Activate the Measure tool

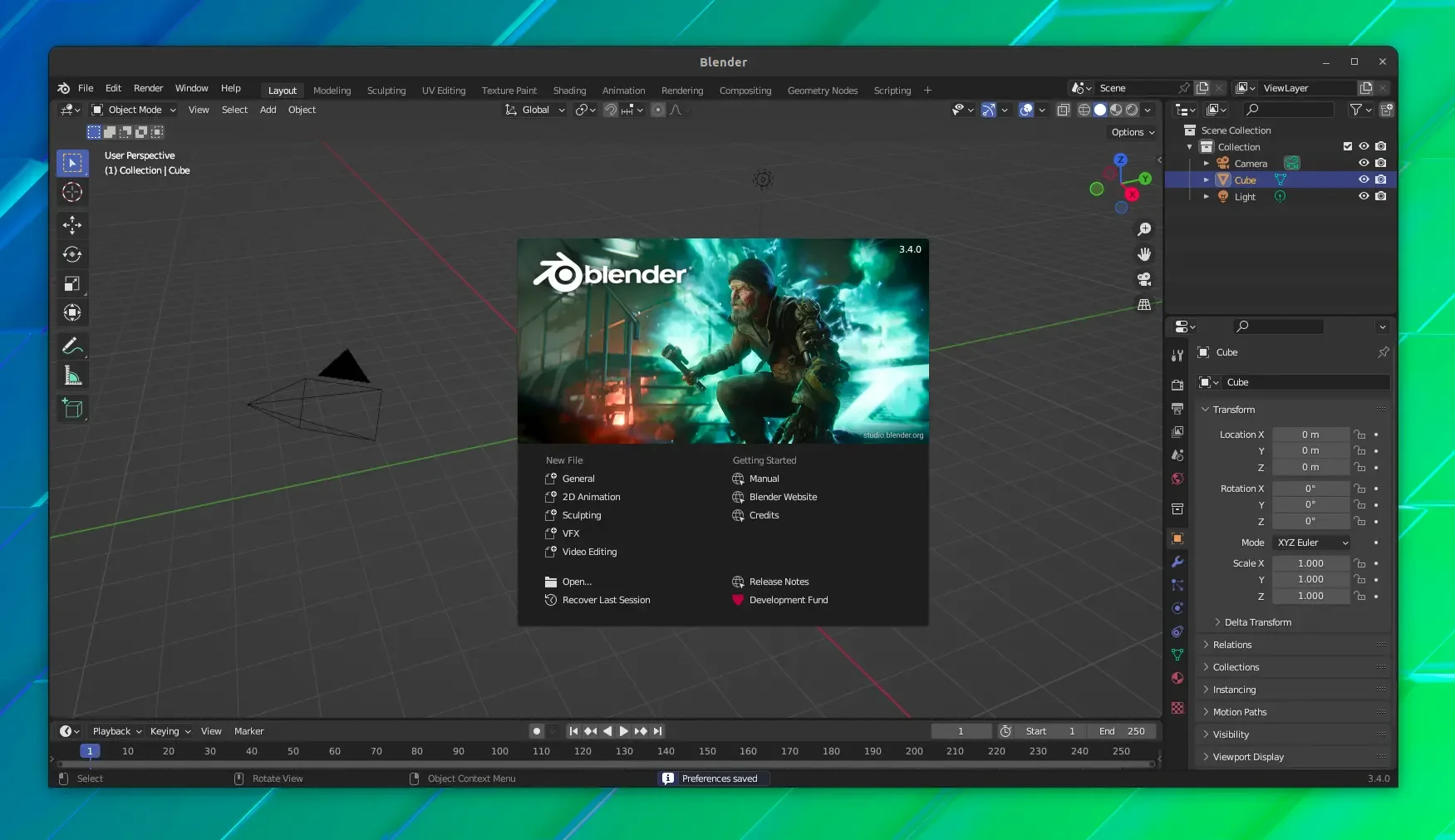pyautogui.click(x=72, y=376)
